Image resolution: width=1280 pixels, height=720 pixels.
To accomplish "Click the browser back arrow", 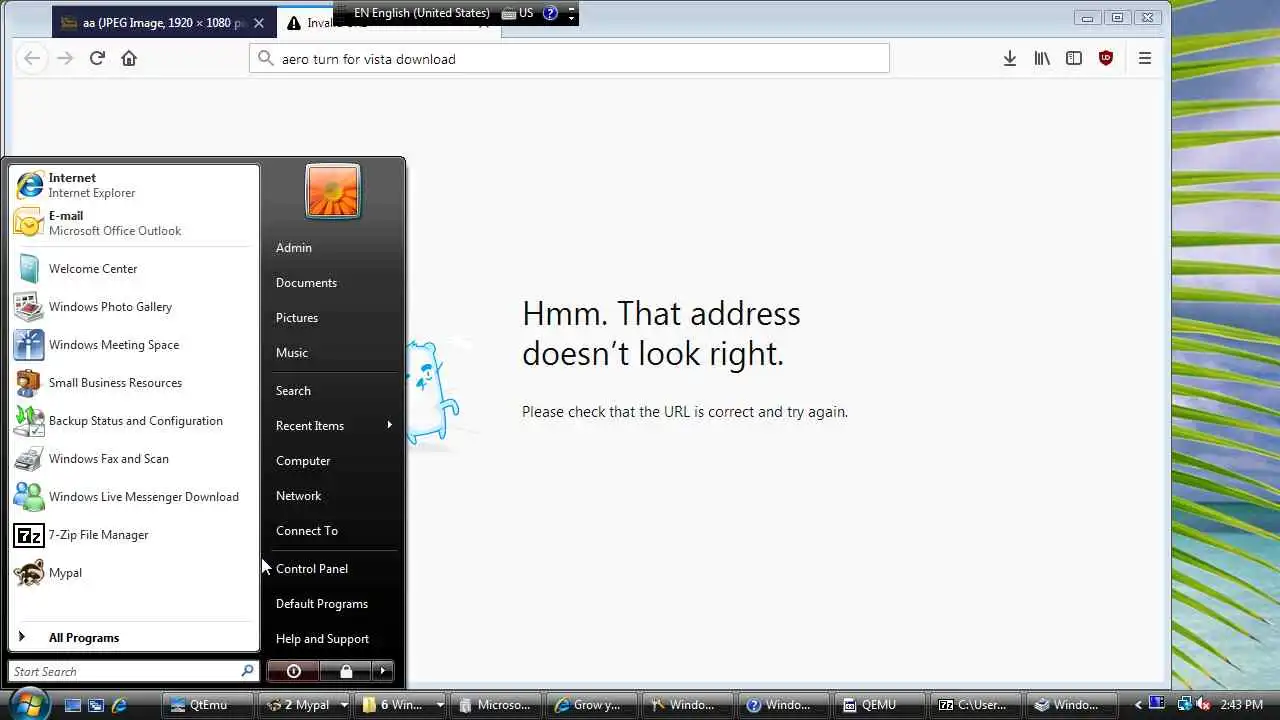I will 32,58.
